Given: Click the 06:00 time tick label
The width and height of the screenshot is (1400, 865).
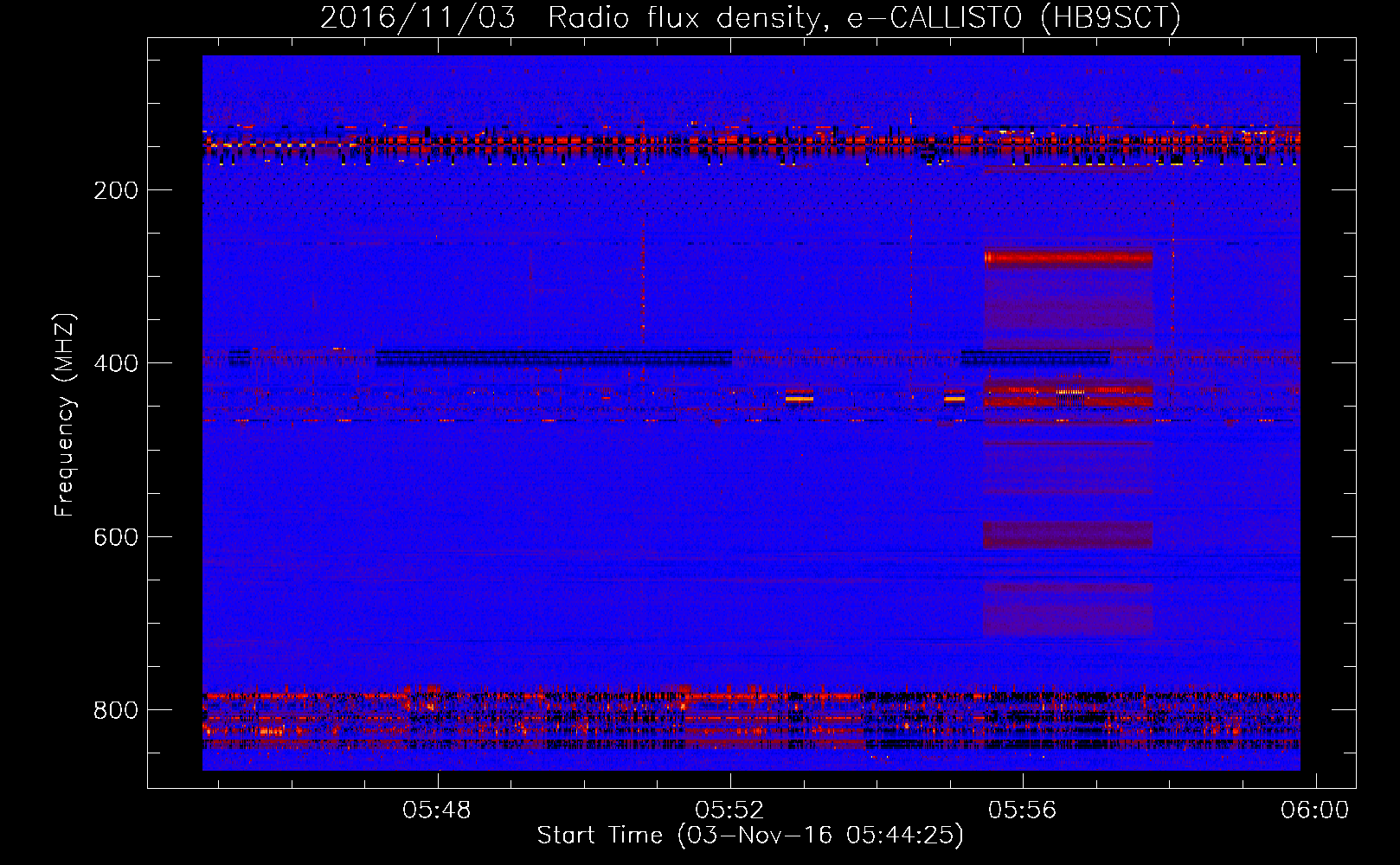Looking at the screenshot, I should pos(1315,811).
